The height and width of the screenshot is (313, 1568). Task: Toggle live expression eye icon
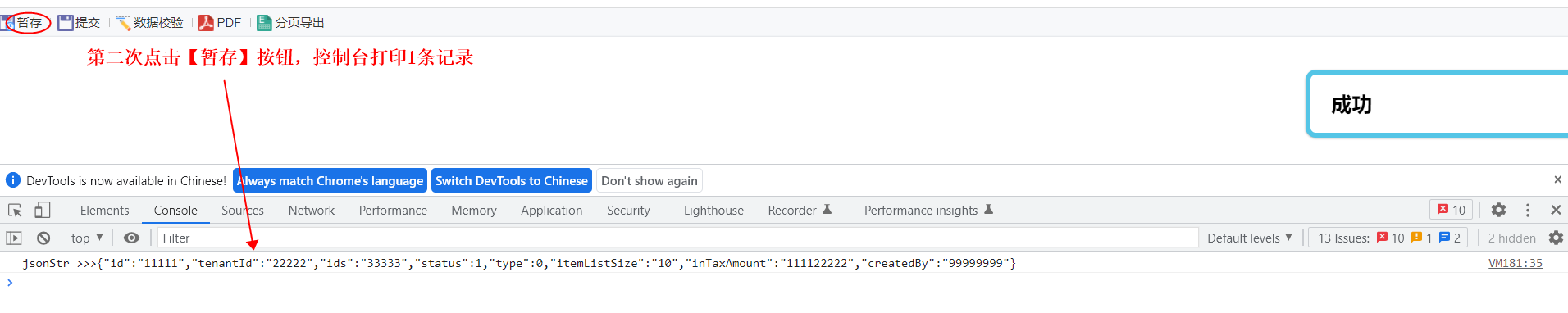(131, 238)
